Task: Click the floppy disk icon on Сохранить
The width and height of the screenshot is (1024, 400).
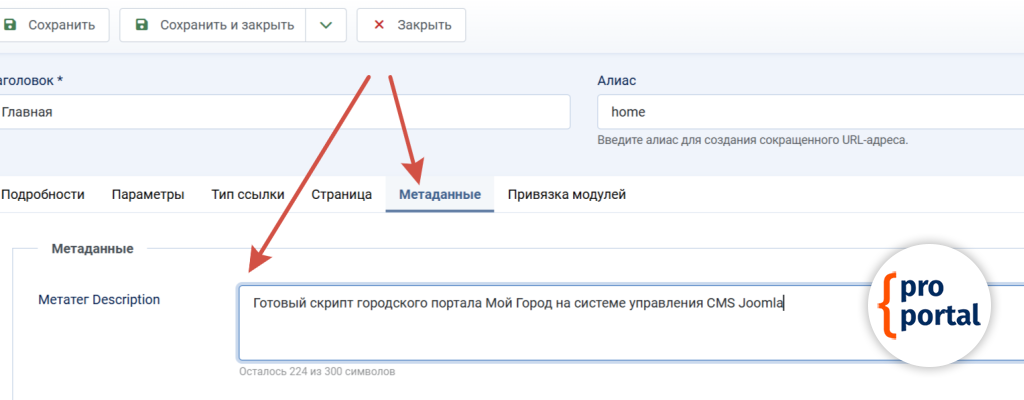Action: click(x=11, y=25)
